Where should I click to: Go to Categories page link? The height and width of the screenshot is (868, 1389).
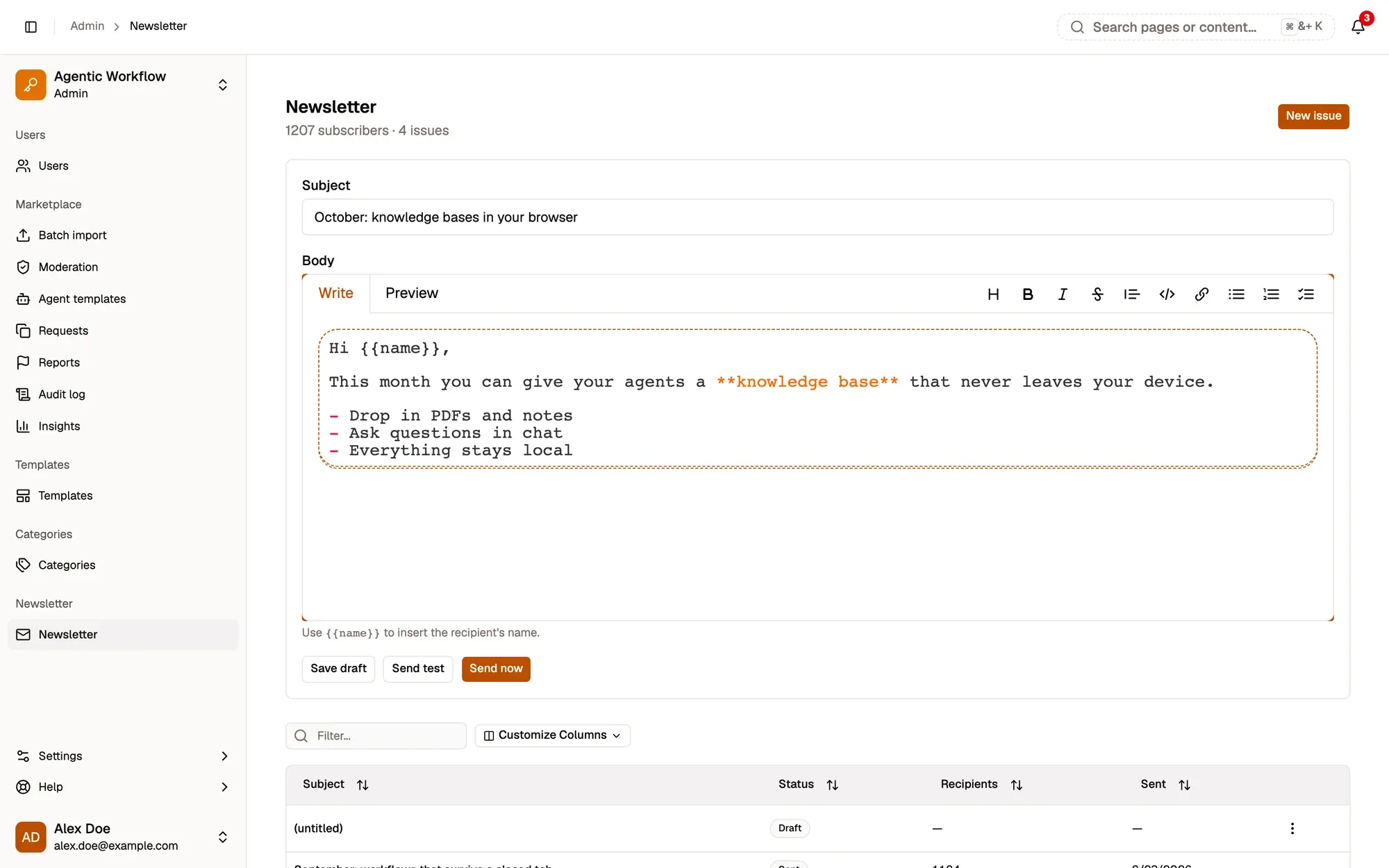pos(123,565)
